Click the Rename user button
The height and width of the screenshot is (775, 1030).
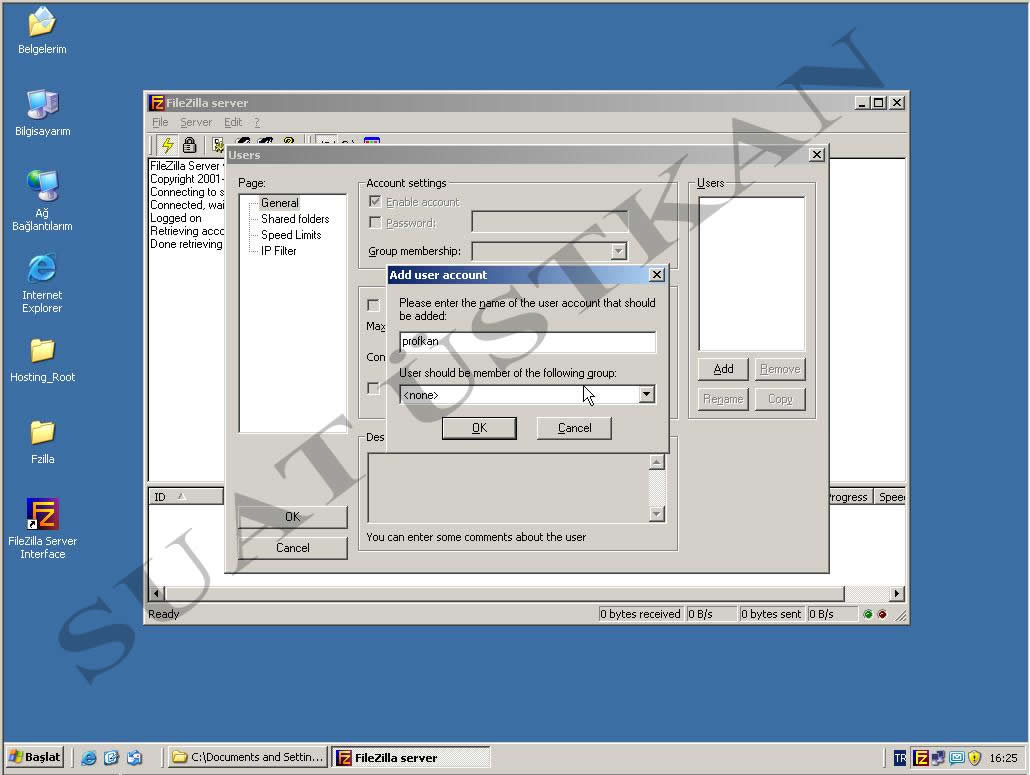tap(723, 399)
